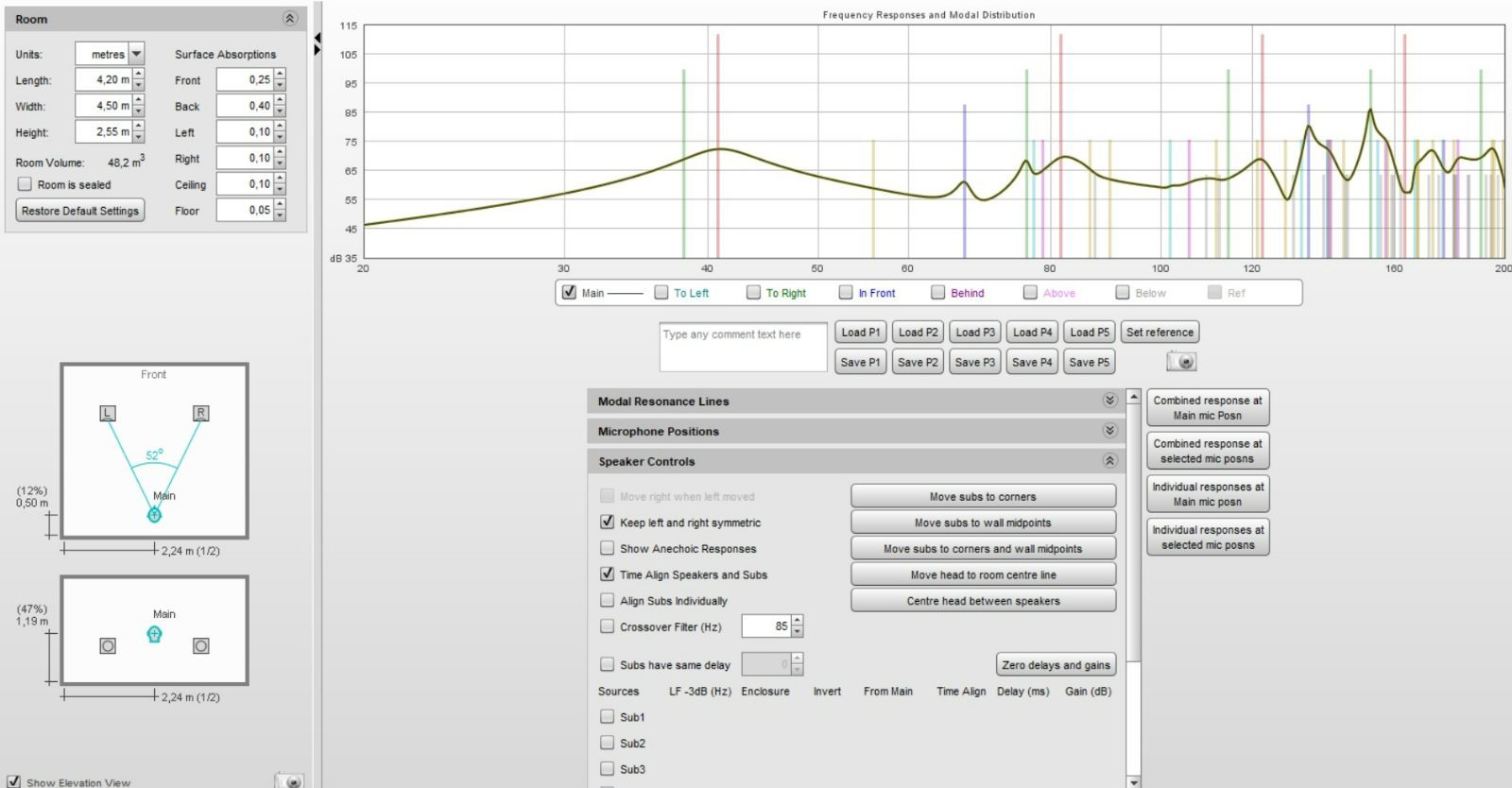1512x788 pixels.
Task: Select Combined response at selected mic posns
Action: pos(1208,451)
